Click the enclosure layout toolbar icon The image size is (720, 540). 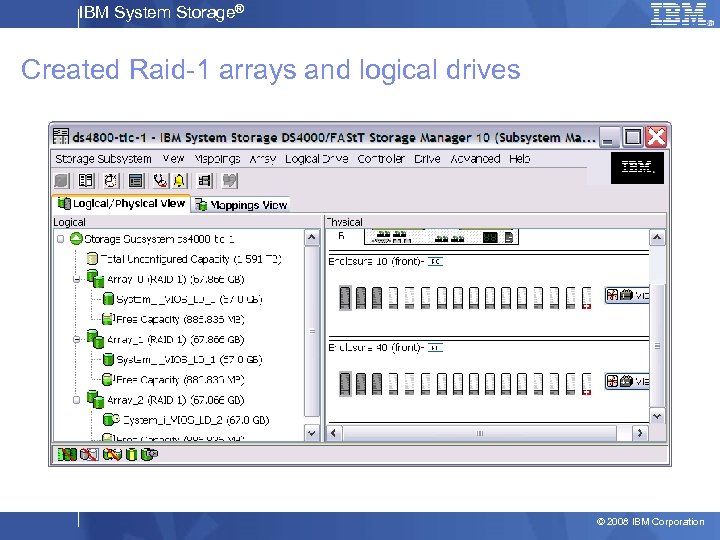coord(204,180)
